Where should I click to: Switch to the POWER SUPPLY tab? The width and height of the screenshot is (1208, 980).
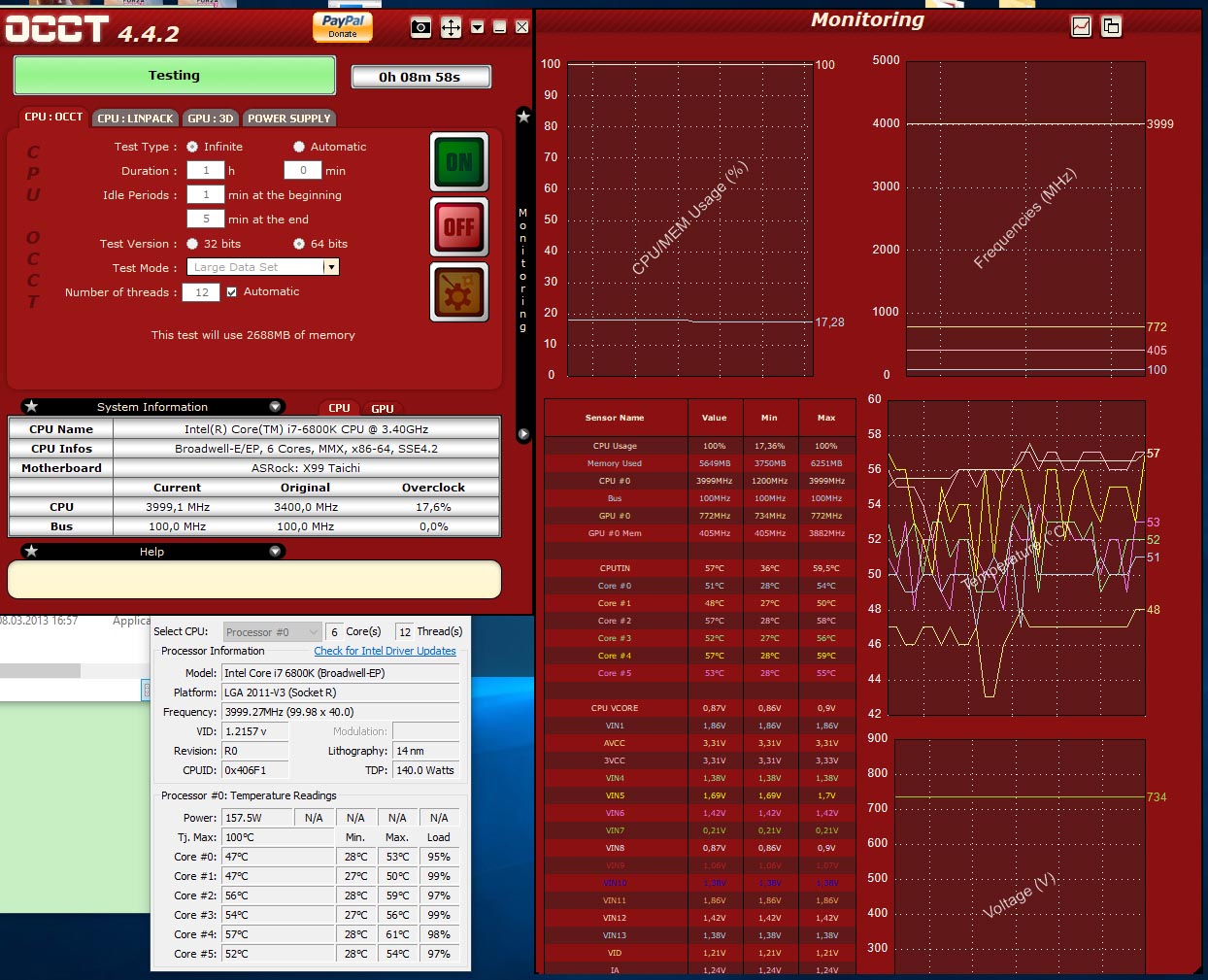(288, 118)
